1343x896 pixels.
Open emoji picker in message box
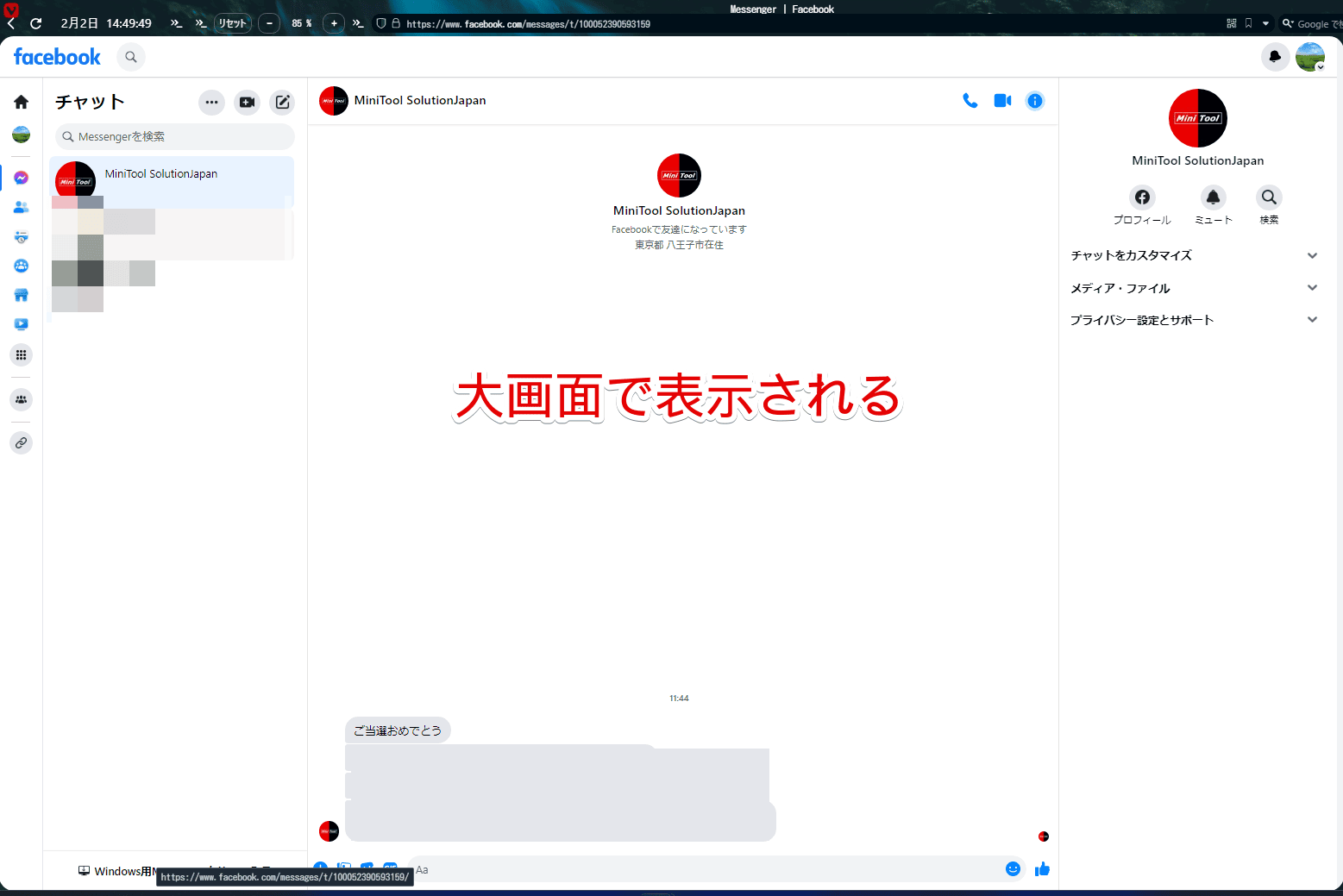pyautogui.click(x=1014, y=869)
